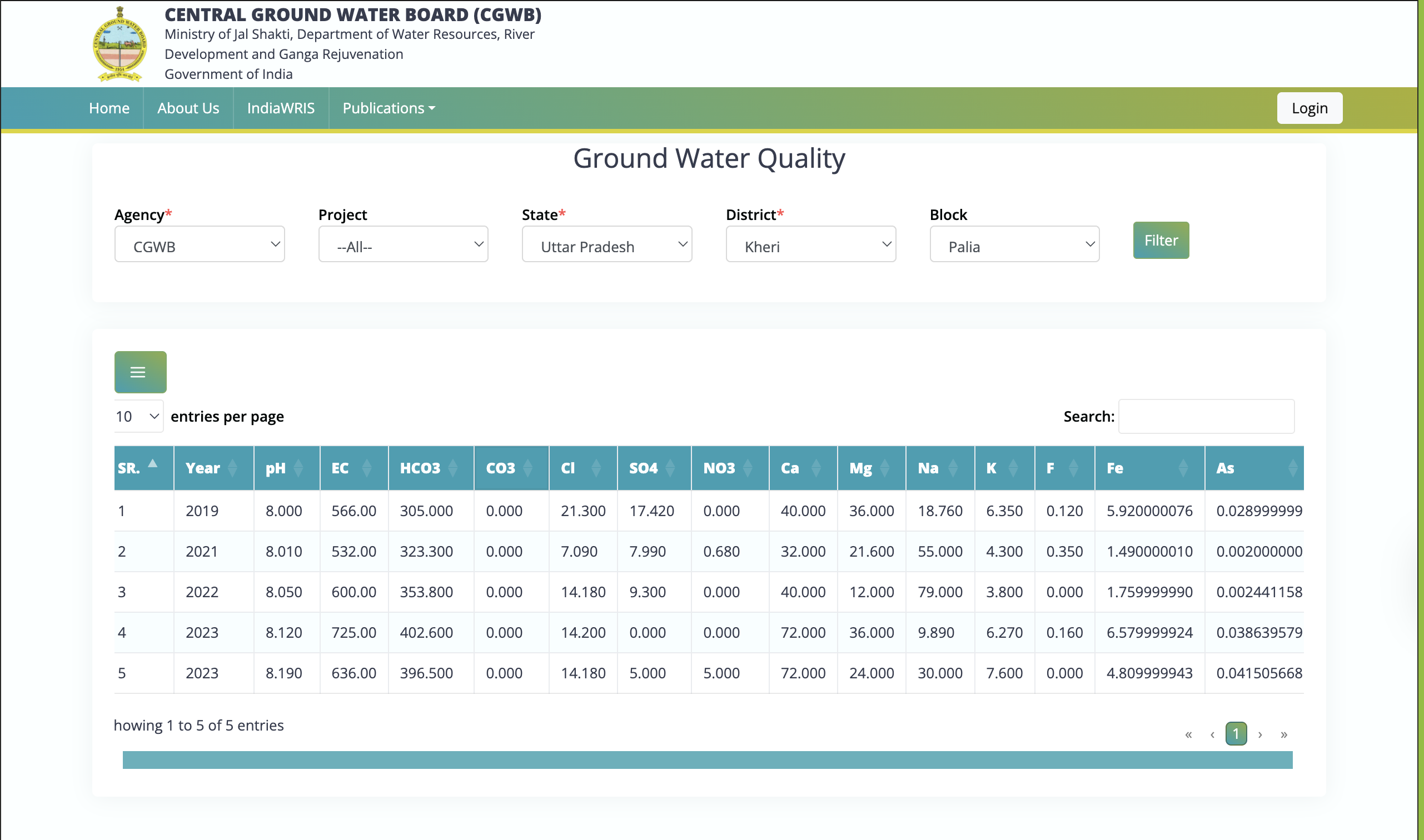The width and height of the screenshot is (1424, 840).
Task: Open the IndiaWRIS nav item
Action: (x=281, y=108)
